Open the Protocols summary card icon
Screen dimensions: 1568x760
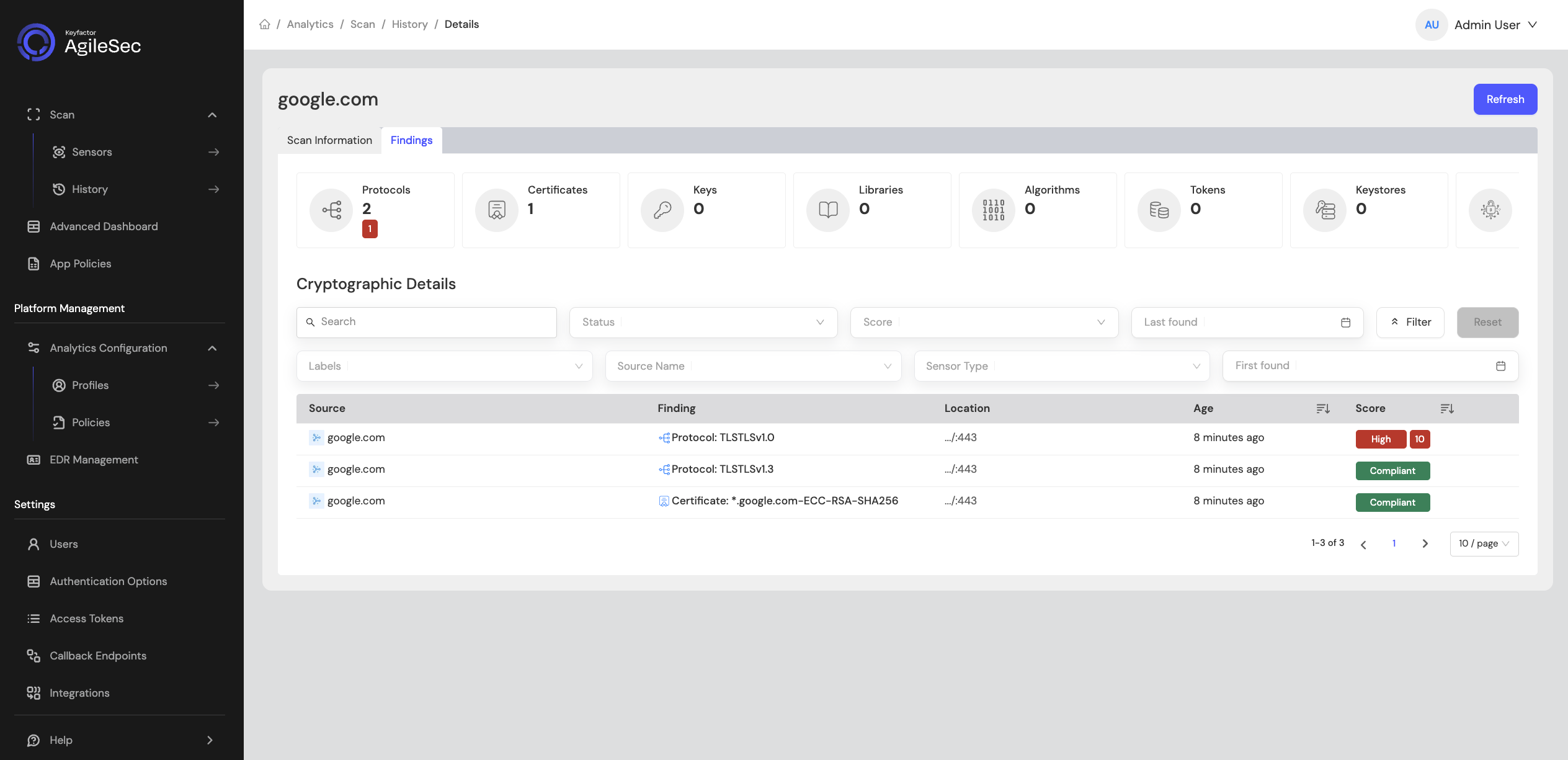coord(331,210)
